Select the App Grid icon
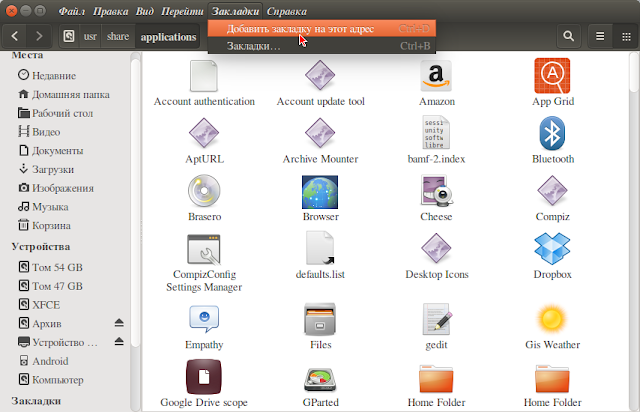 pos(552,76)
